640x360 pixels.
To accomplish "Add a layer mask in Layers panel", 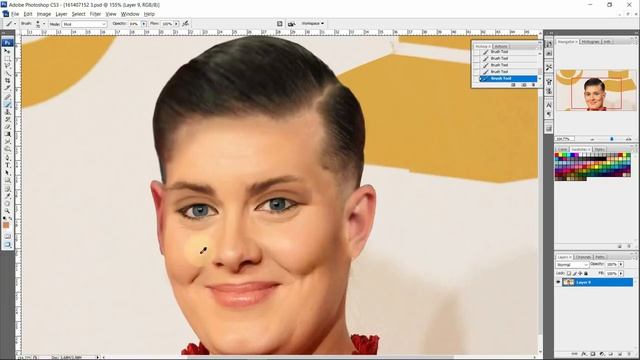I will [x=593, y=353].
